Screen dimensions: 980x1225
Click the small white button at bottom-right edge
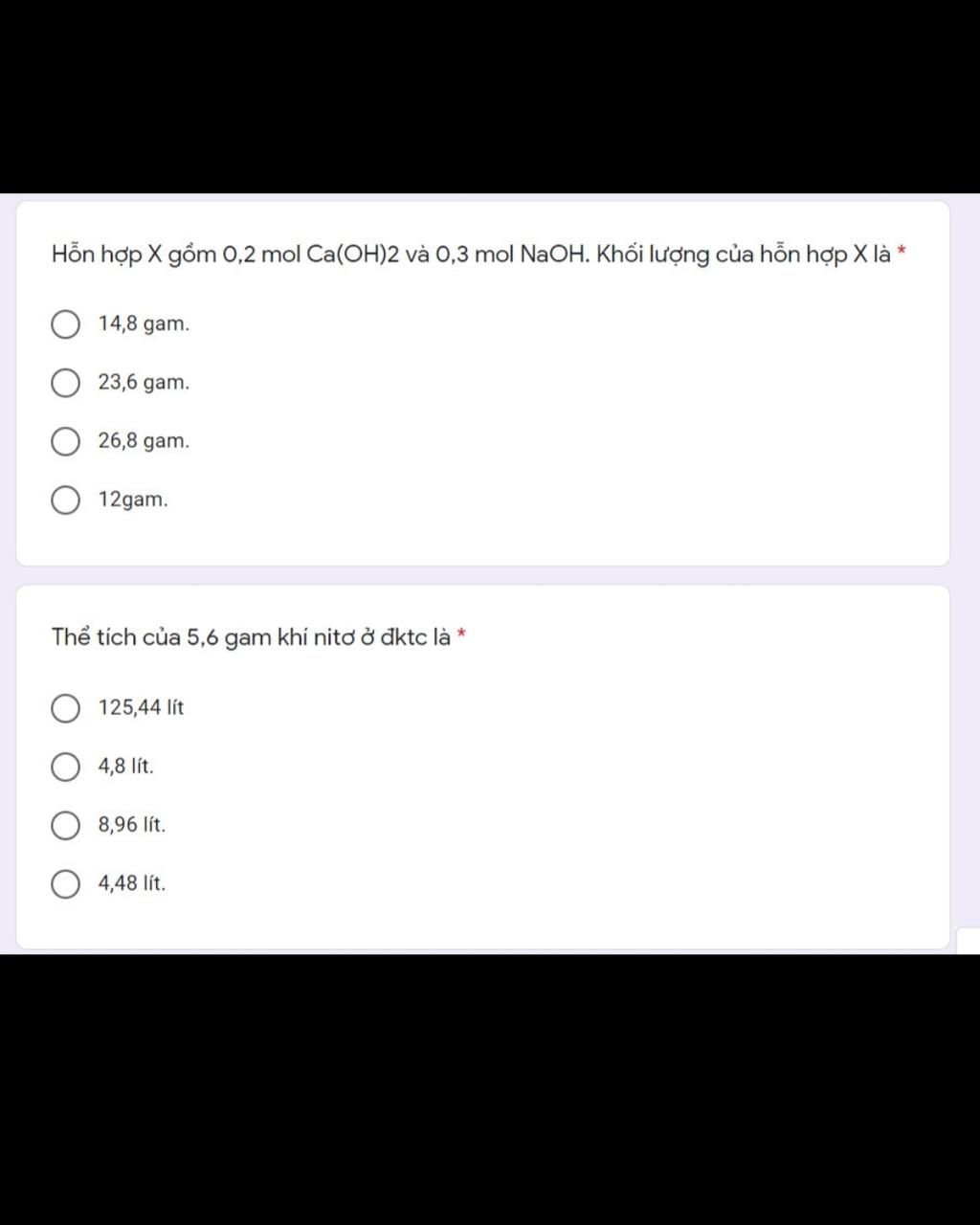coord(968,941)
